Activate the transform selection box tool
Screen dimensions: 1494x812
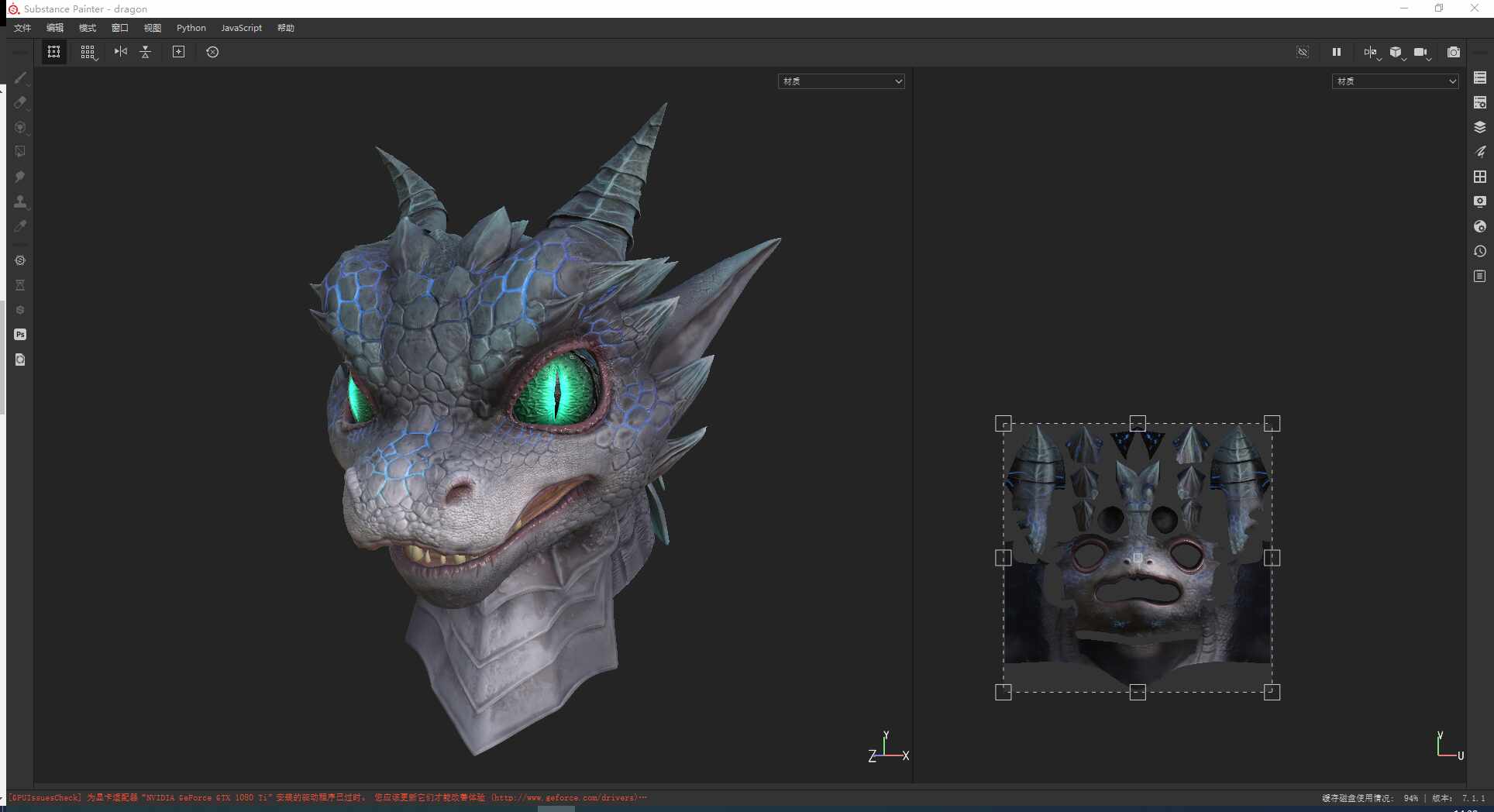pyautogui.click(x=53, y=52)
